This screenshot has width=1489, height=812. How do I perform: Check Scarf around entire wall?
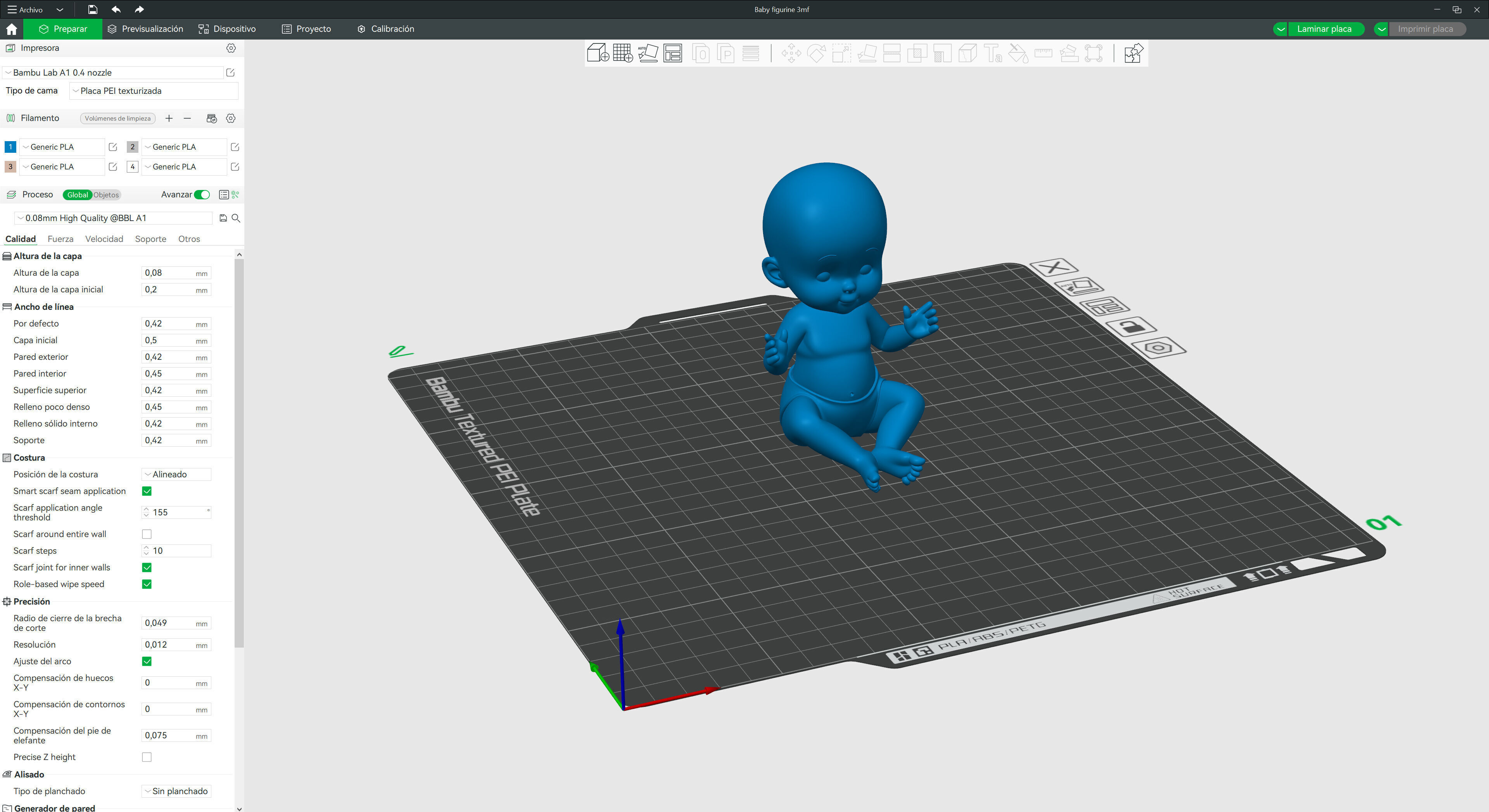147,534
